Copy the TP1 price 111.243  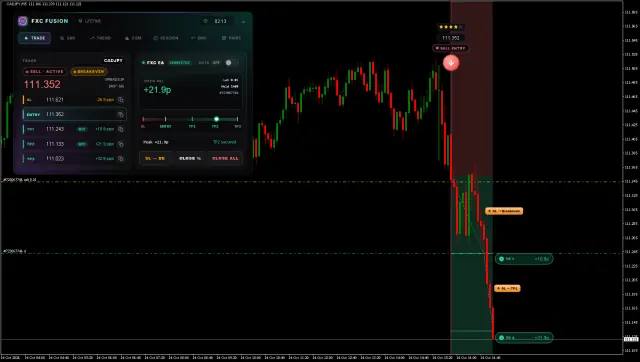click(x=121, y=129)
